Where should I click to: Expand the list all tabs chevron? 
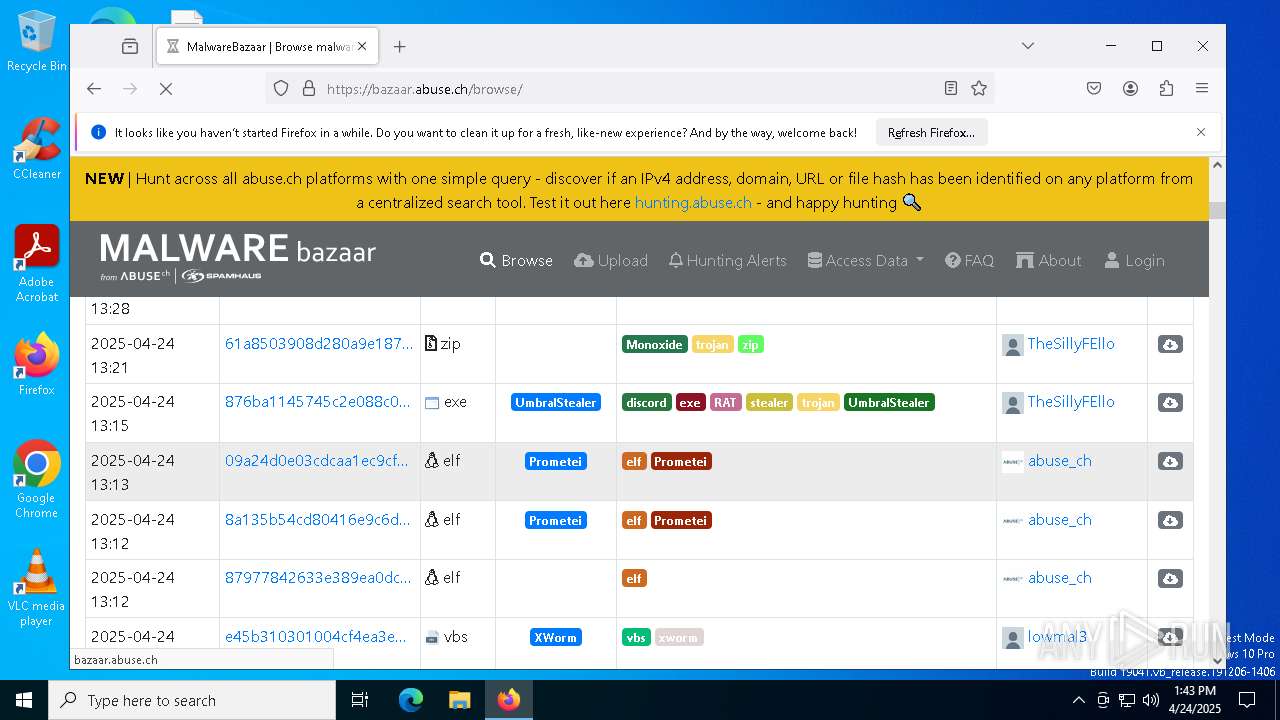[x=1027, y=46]
